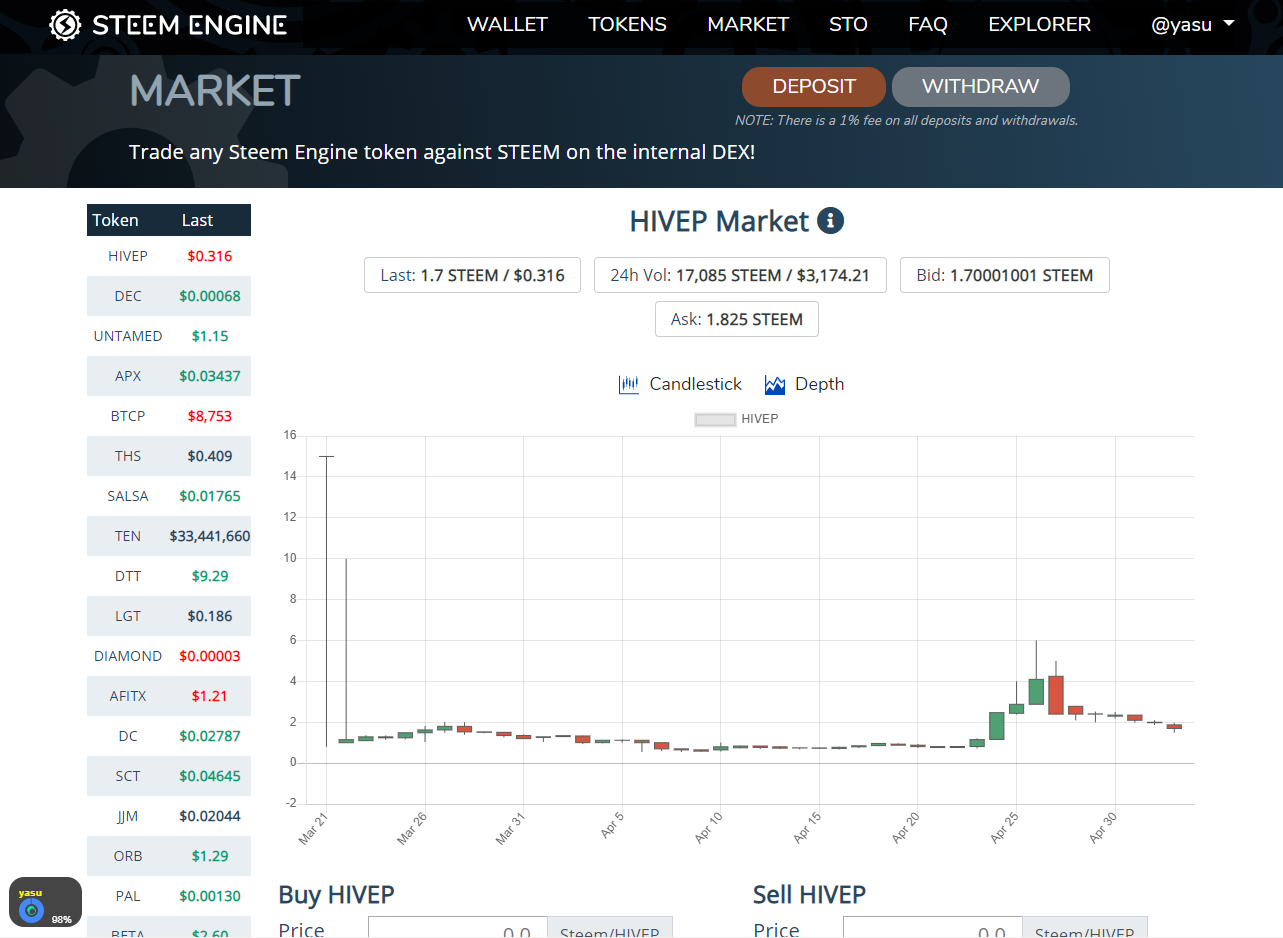Open the WALLET menu item
This screenshot has height=938, width=1283.
click(x=507, y=25)
